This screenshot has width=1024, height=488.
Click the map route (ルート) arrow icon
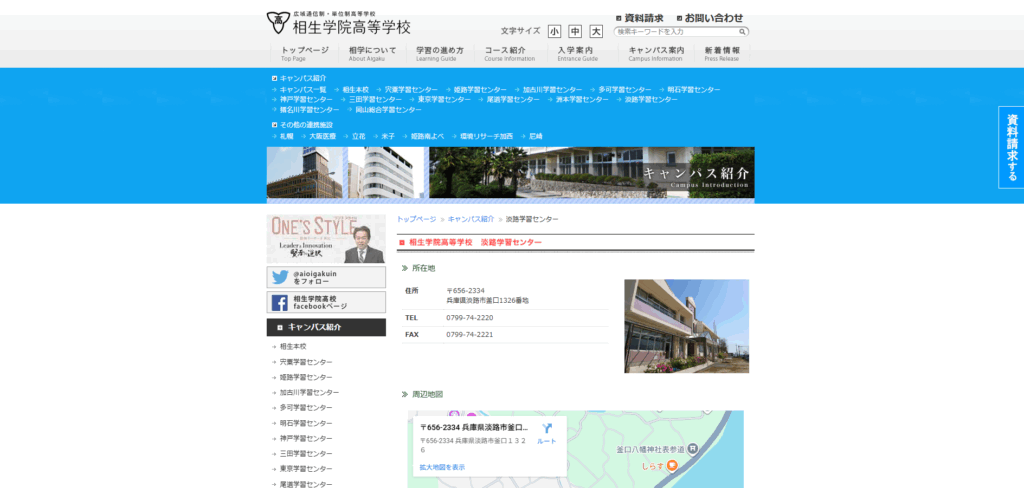tap(547, 428)
